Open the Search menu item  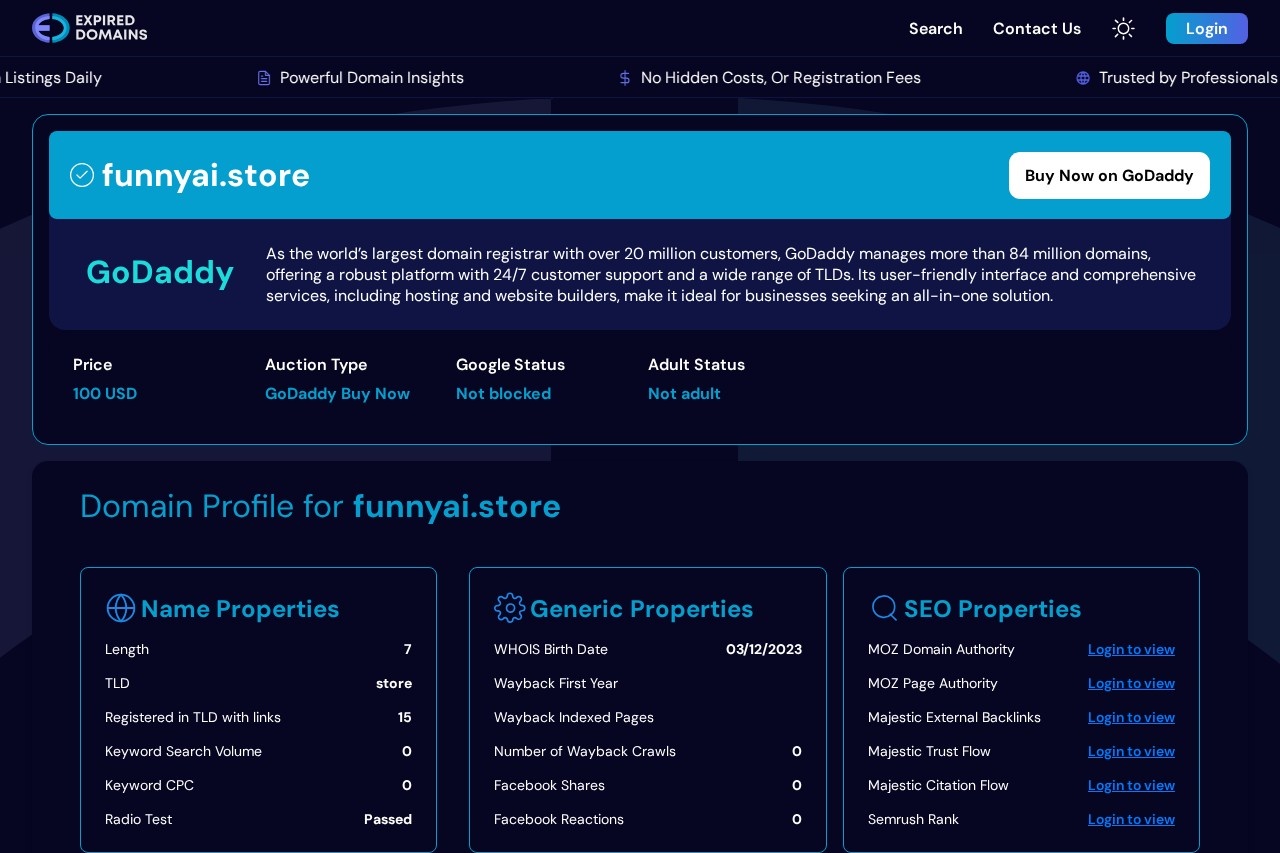pyautogui.click(x=935, y=29)
